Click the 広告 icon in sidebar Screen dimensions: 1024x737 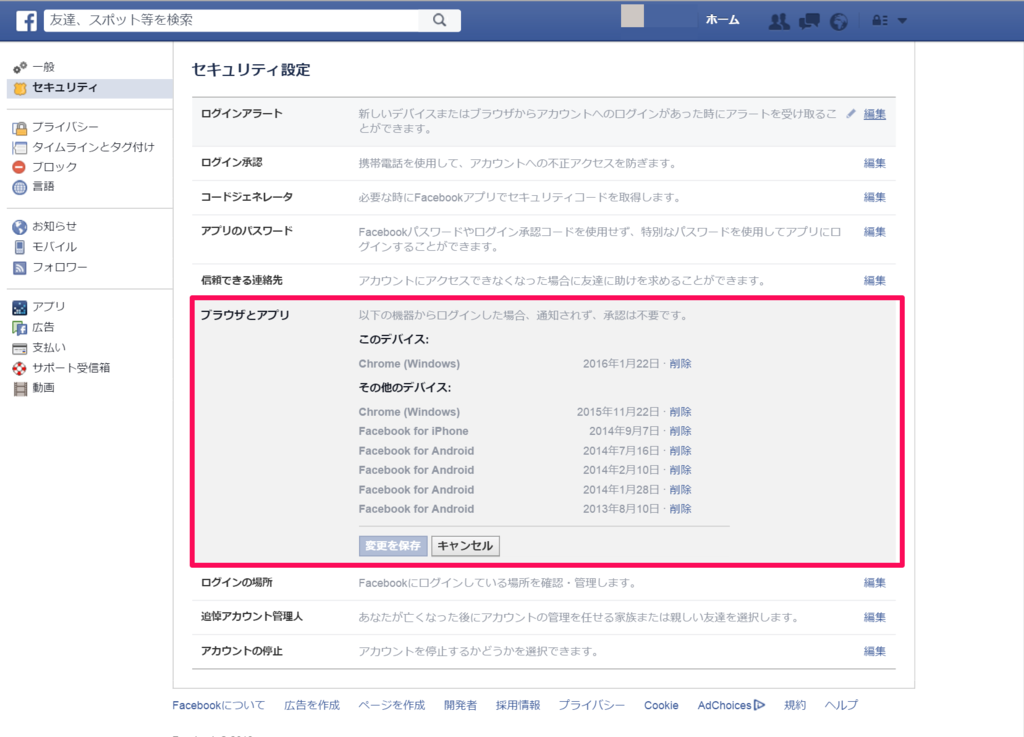coord(20,328)
